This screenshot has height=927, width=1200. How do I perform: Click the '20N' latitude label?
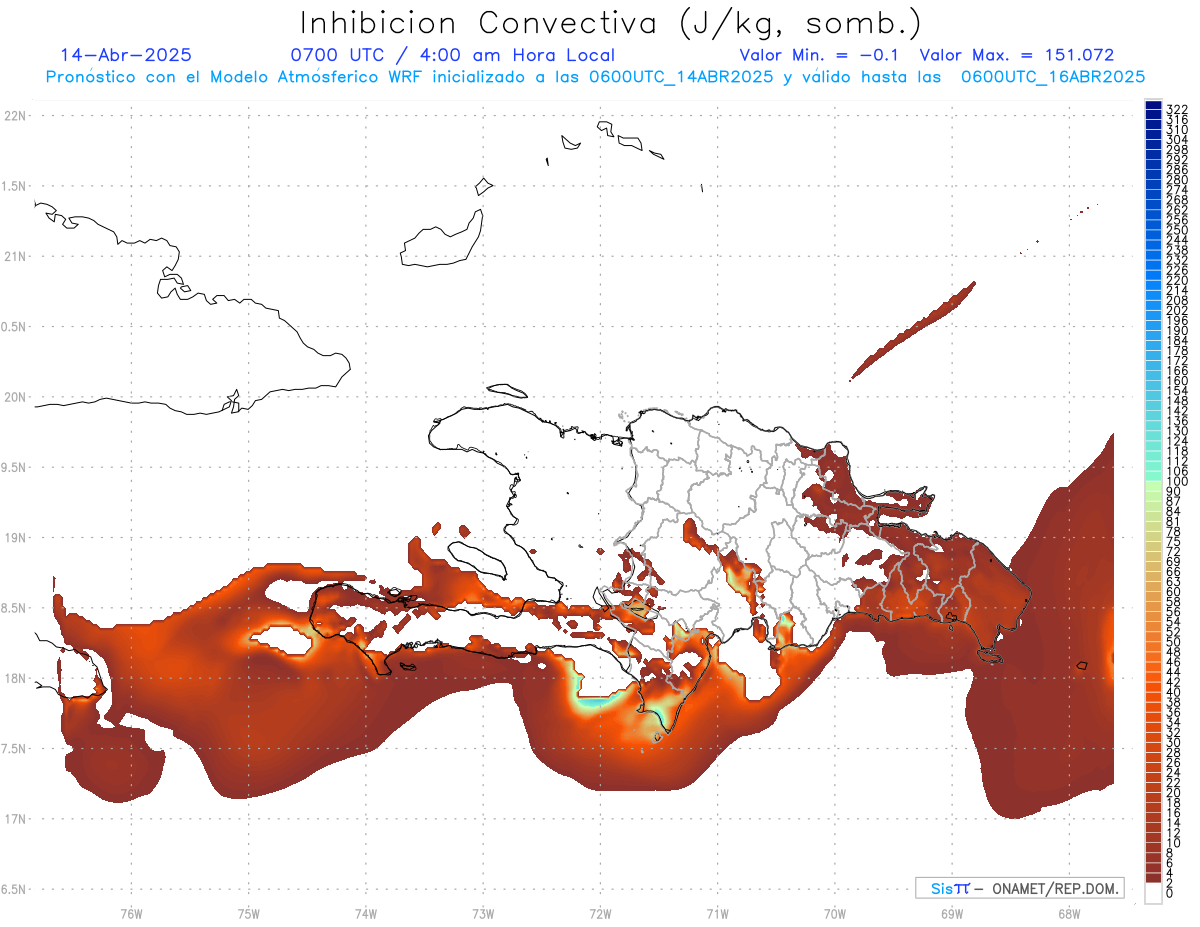pos(15,397)
